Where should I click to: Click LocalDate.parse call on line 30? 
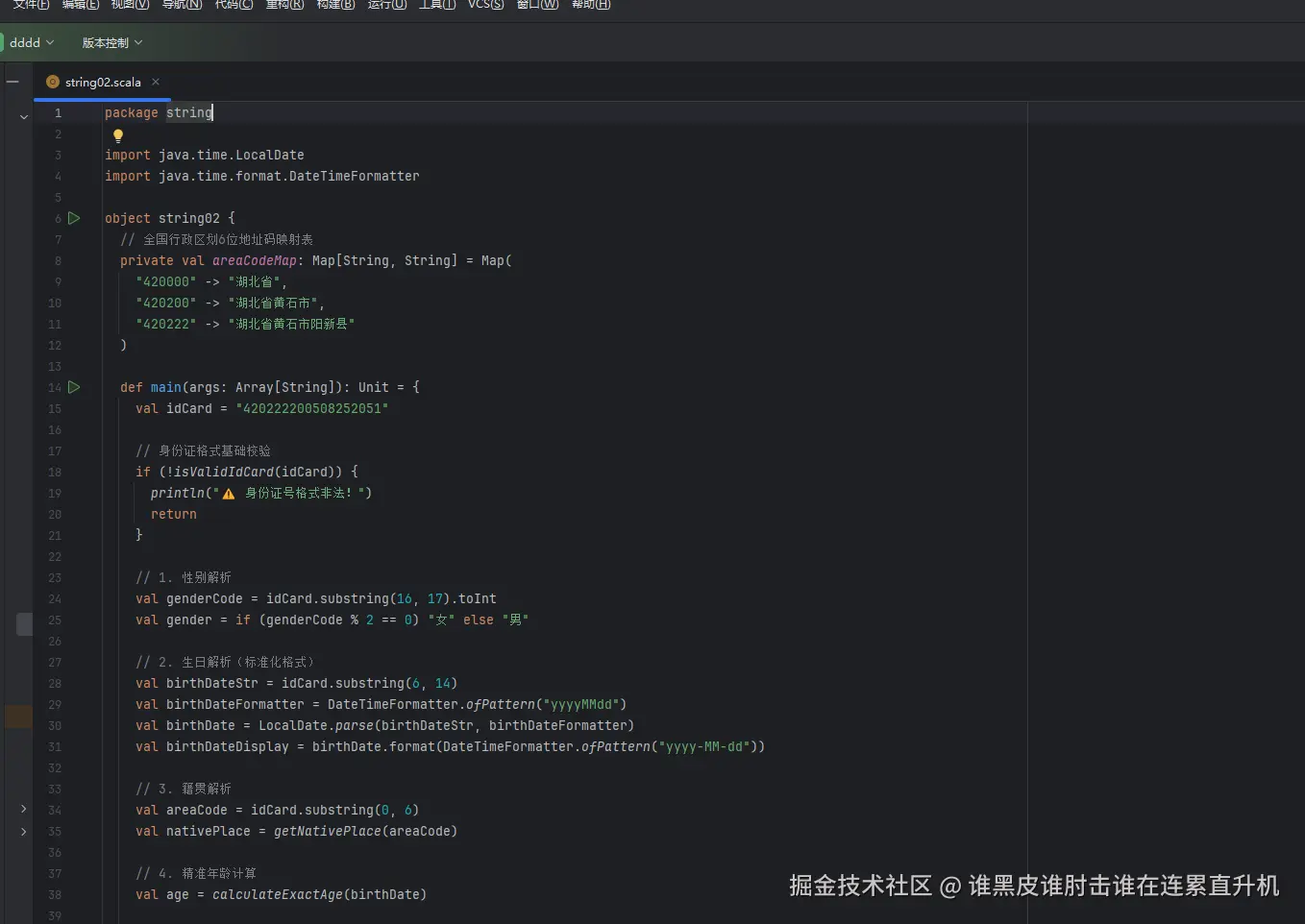click(316, 725)
